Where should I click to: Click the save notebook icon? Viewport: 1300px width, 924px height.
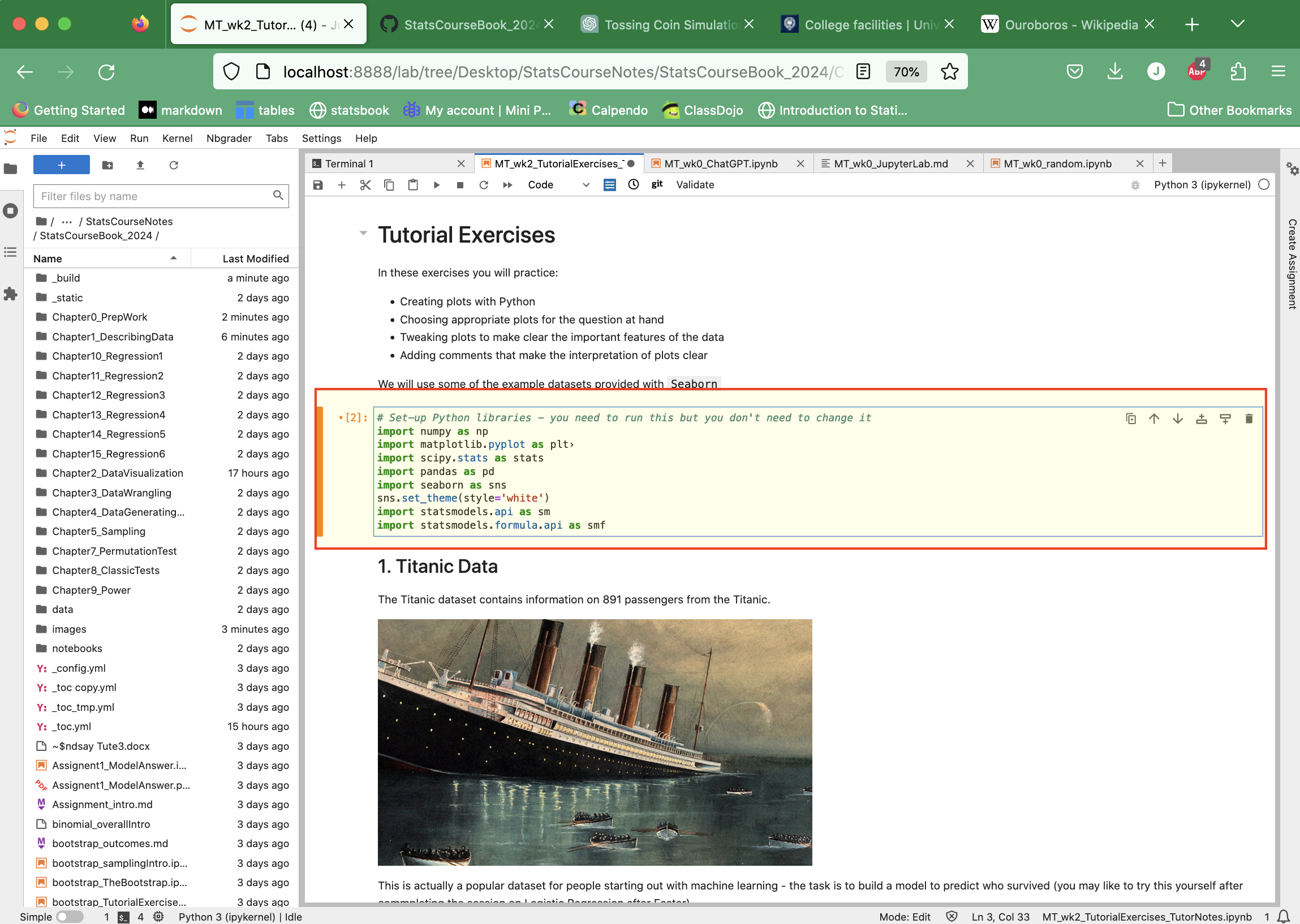click(317, 185)
